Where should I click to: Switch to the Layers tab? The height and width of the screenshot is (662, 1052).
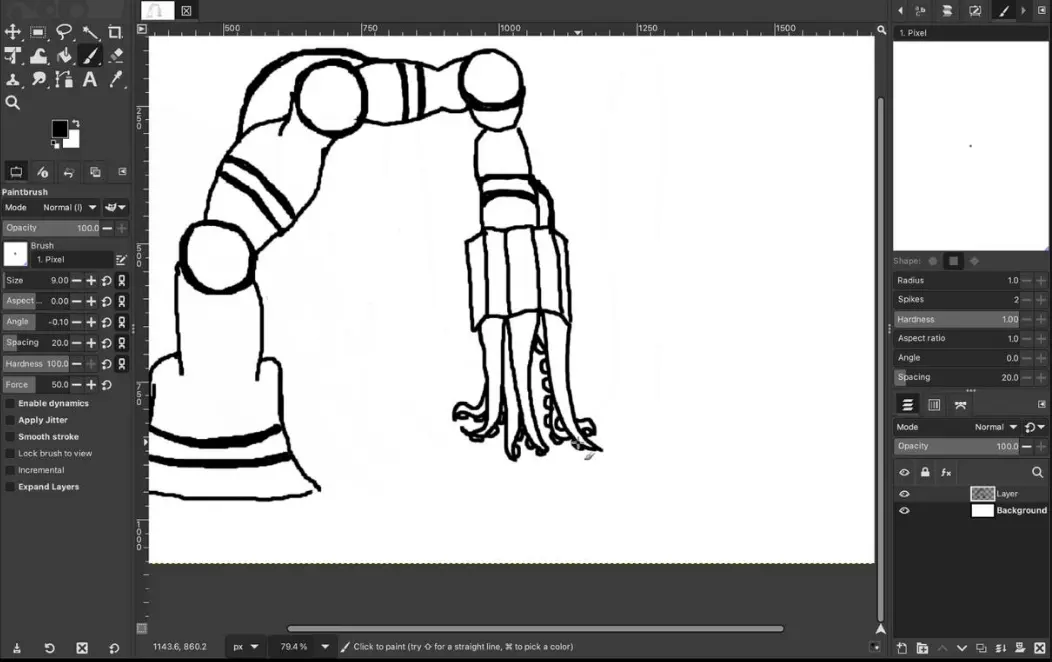click(907, 403)
